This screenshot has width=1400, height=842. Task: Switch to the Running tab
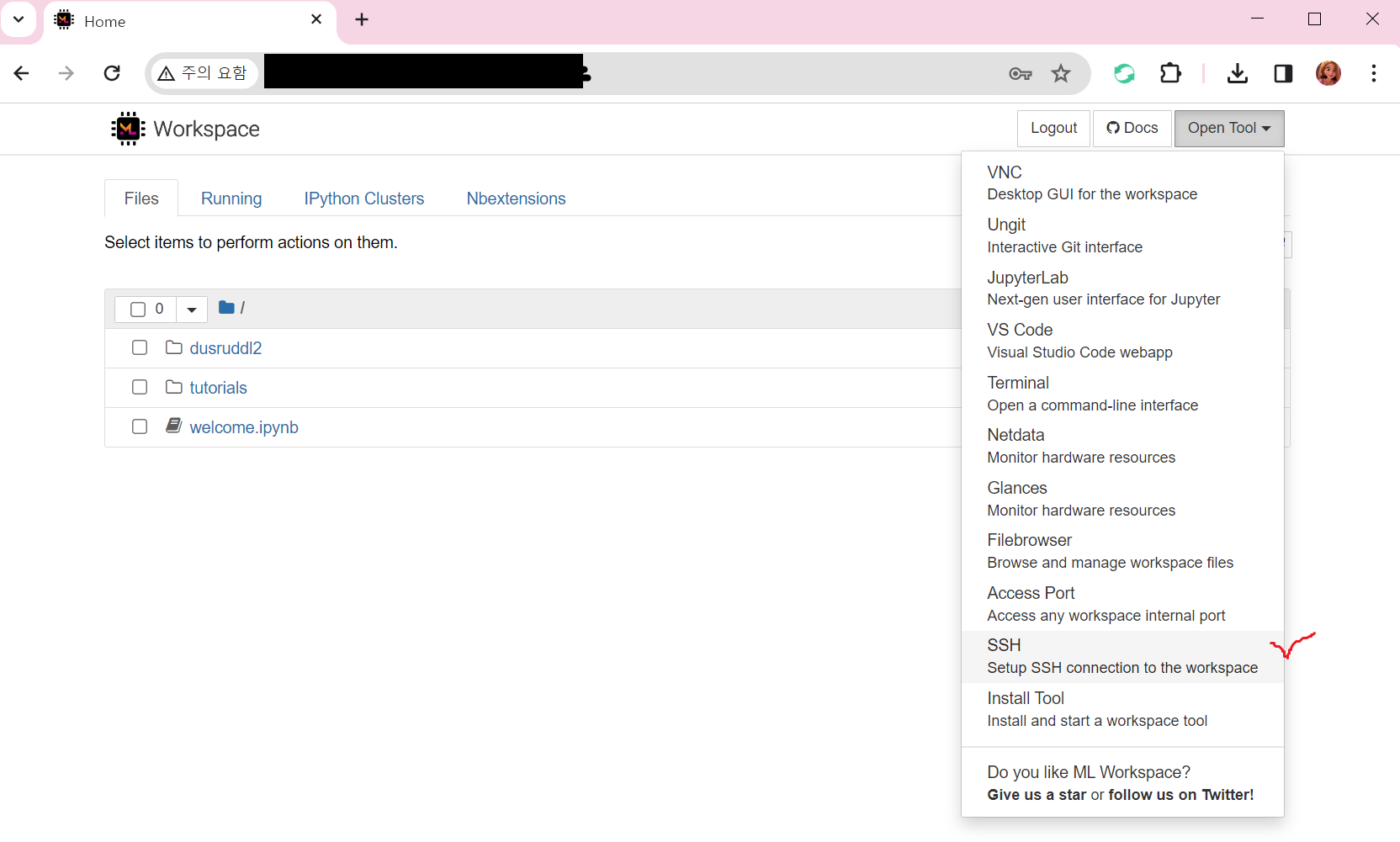tap(231, 199)
